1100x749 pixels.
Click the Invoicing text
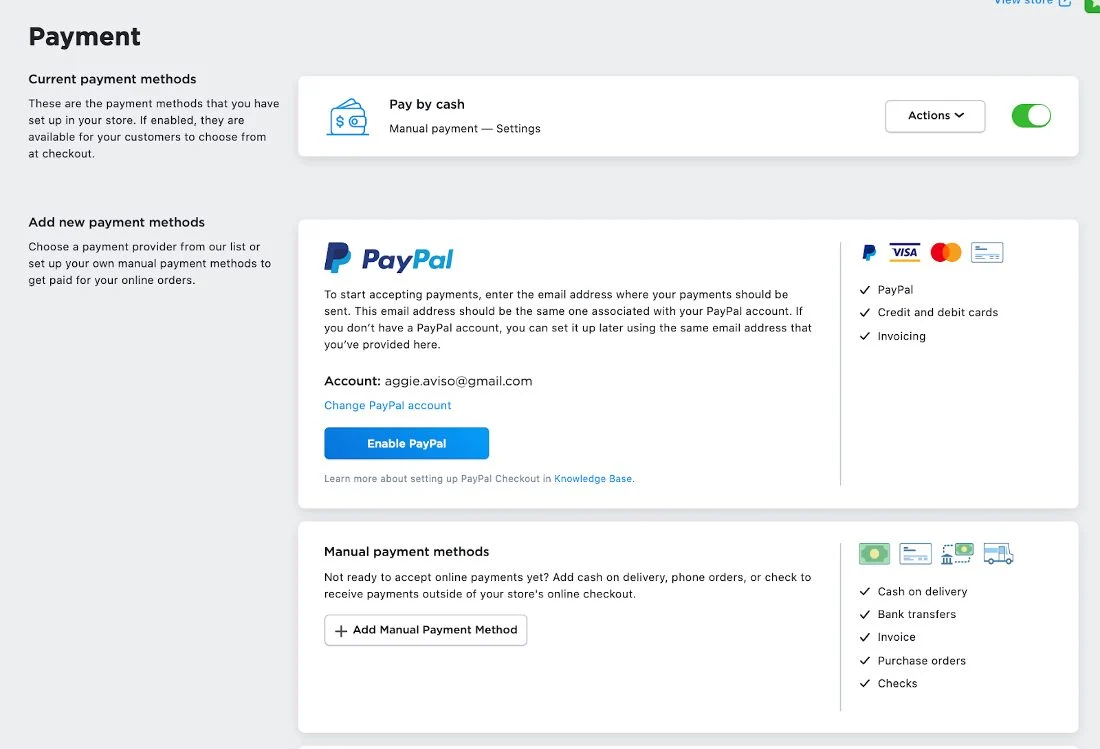pyautogui.click(x=901, y=336)
